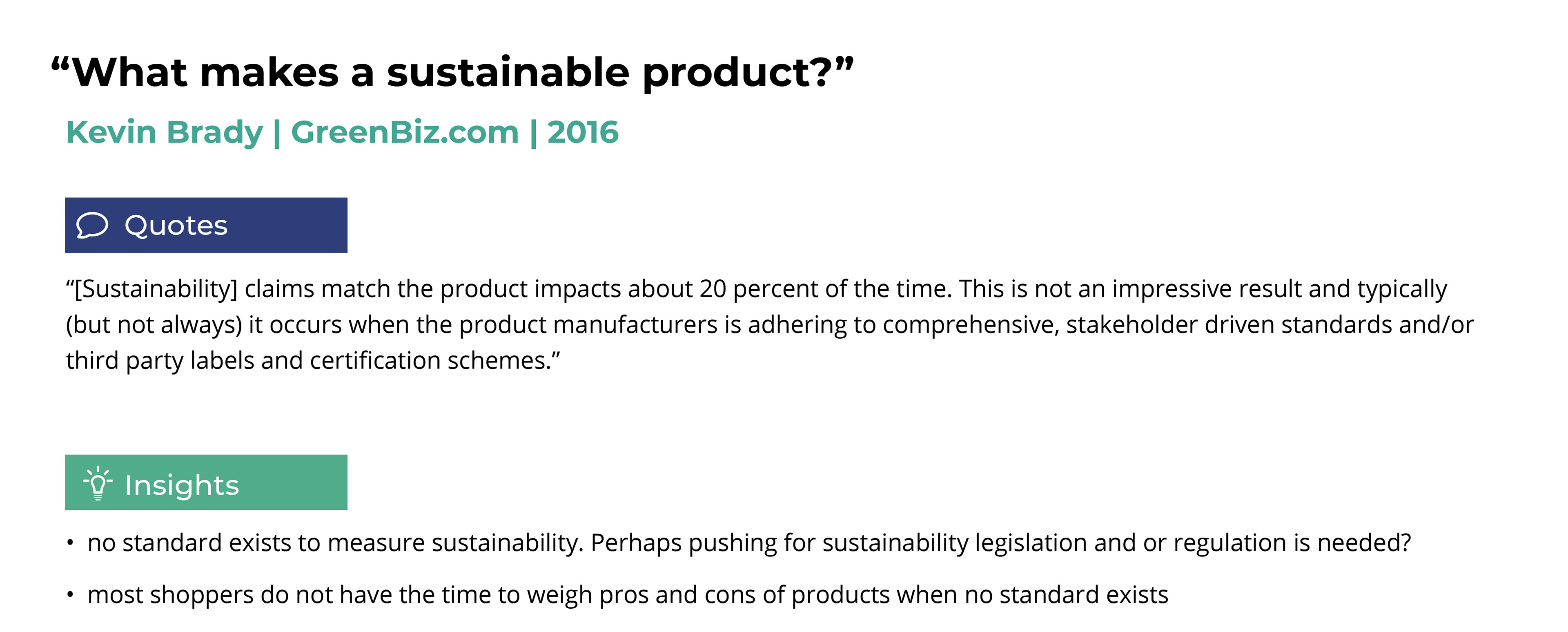
Task: Click the Quotes label text
Action: pyautogui.click(x=176, y=226)
